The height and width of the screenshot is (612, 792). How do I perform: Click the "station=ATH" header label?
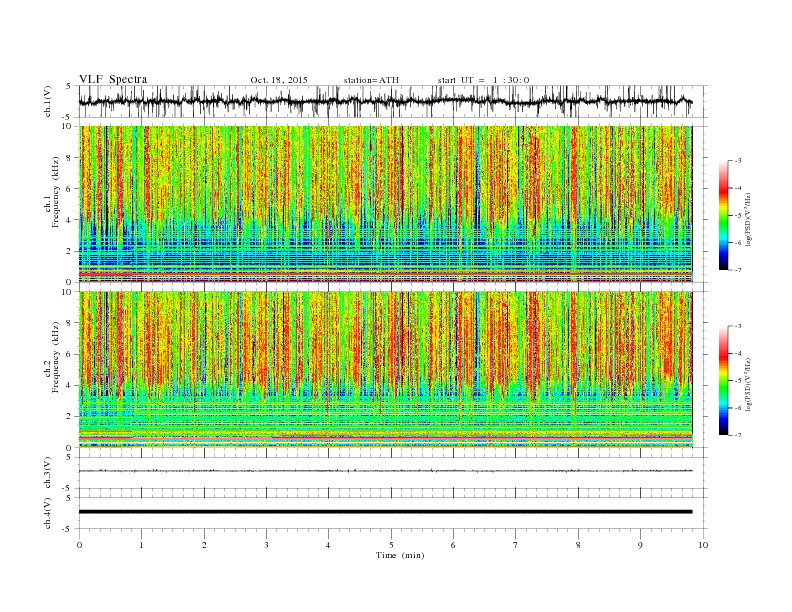(371, 80)
